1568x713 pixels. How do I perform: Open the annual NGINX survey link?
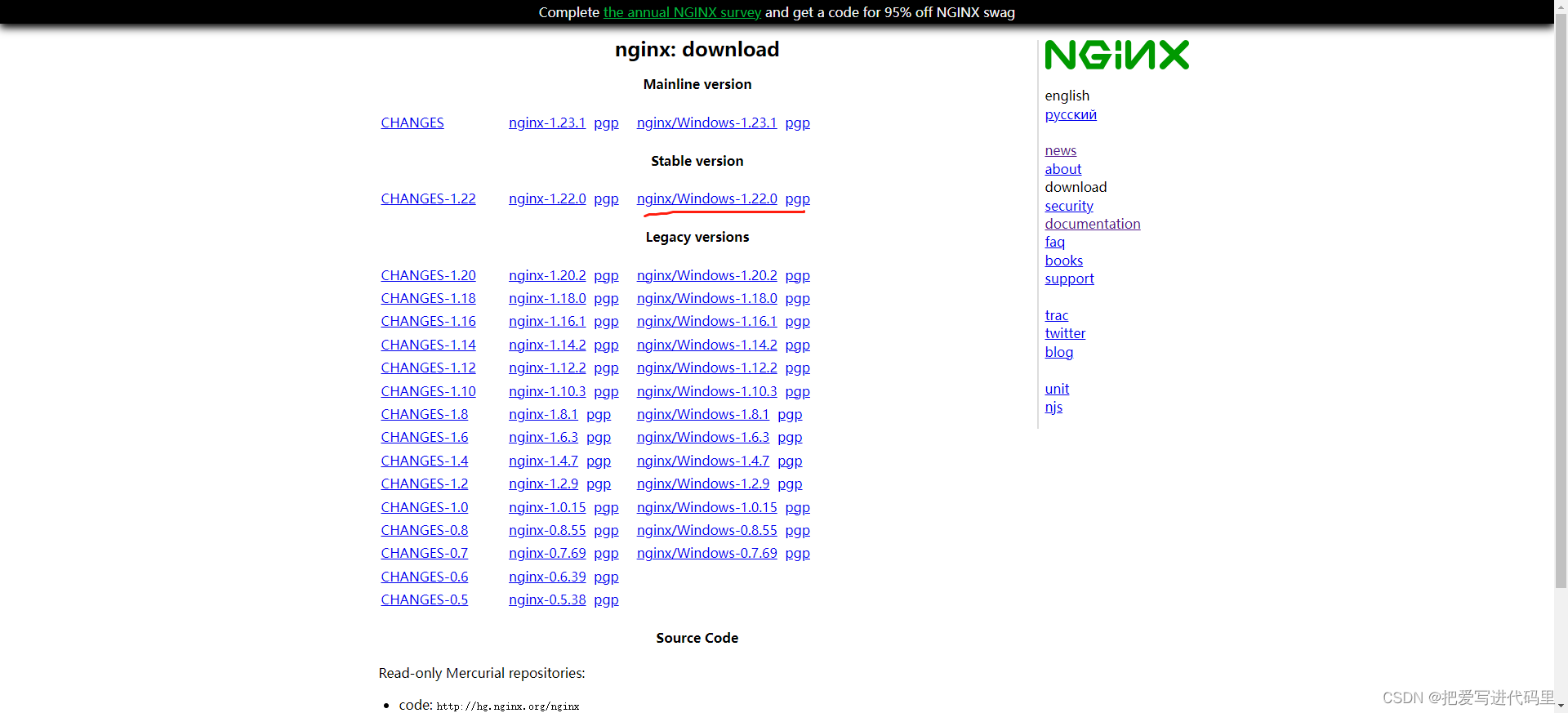[x=682, y=12]
